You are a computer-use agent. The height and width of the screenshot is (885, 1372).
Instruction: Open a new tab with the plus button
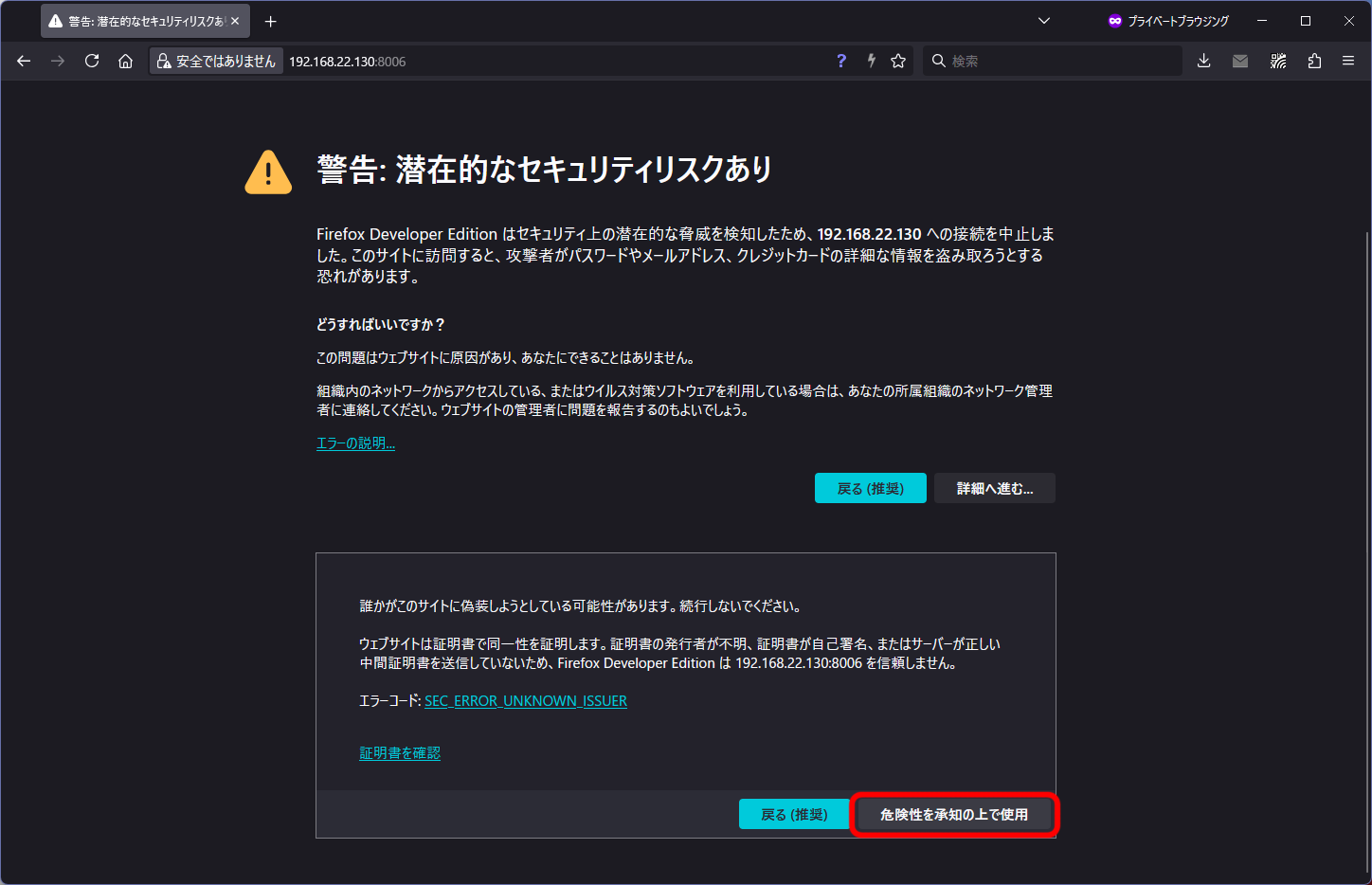point(271,21)
